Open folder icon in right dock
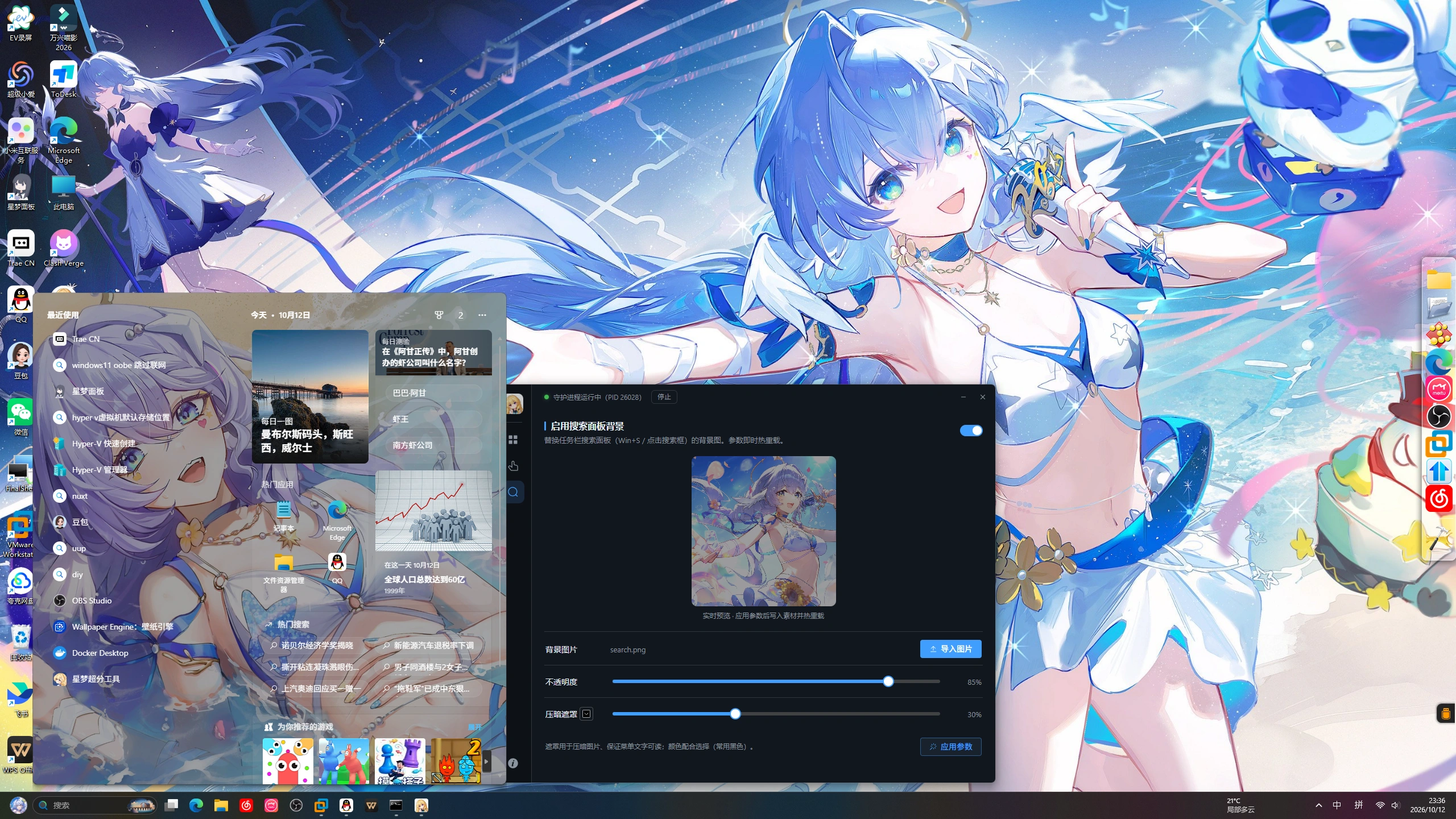 [x=1439, y=280]
